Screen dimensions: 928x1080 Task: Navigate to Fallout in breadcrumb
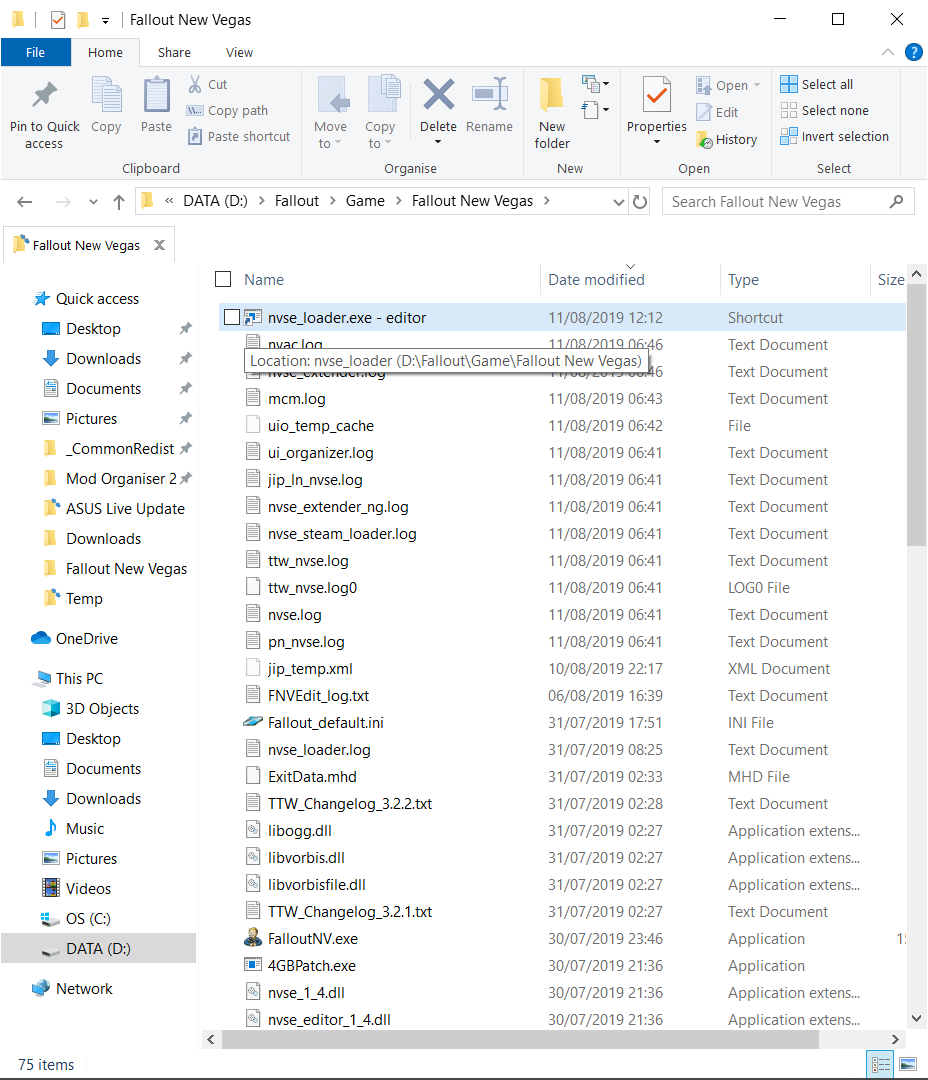(x=297, y=201)
